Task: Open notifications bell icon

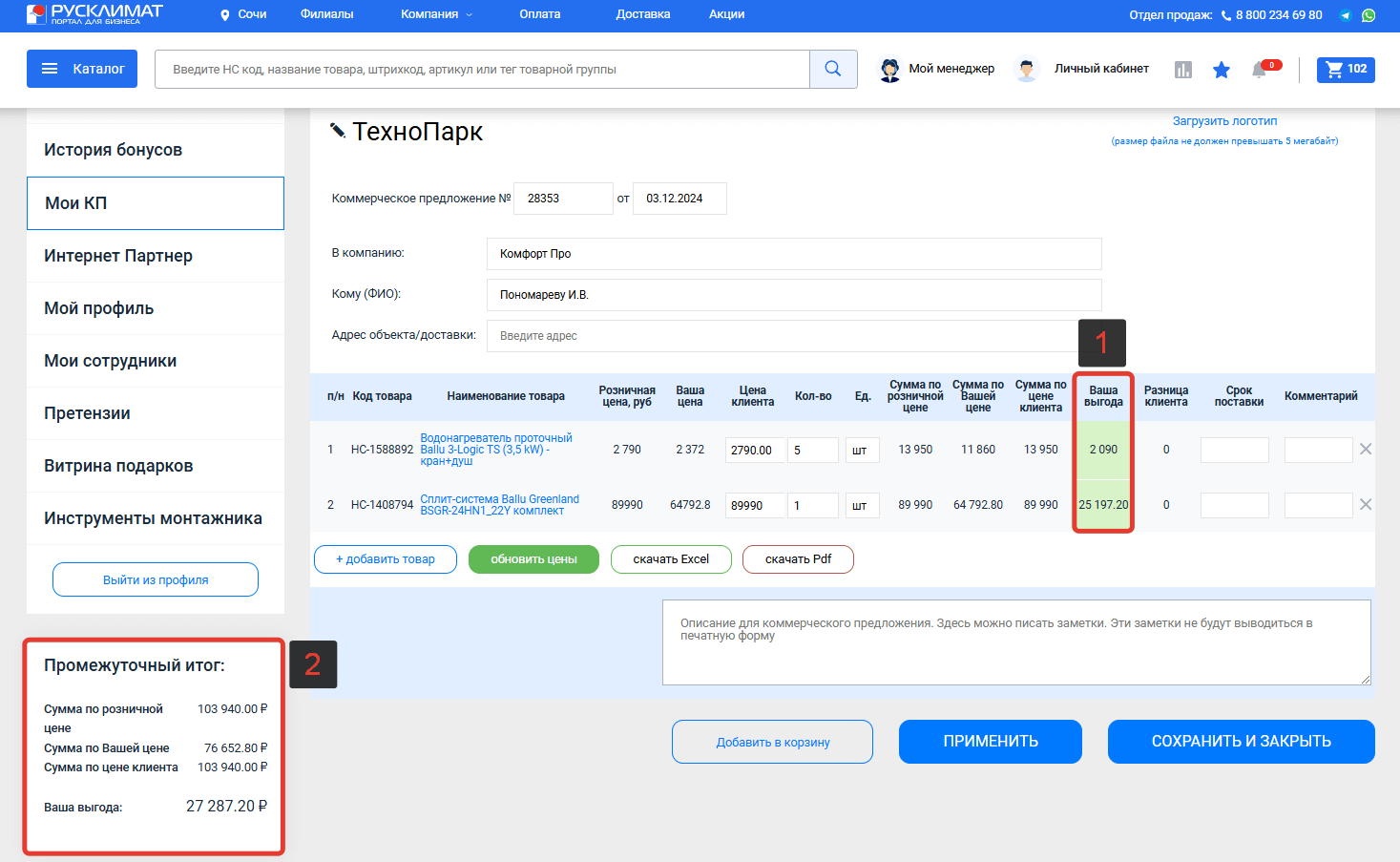Action: (1260, 70)
